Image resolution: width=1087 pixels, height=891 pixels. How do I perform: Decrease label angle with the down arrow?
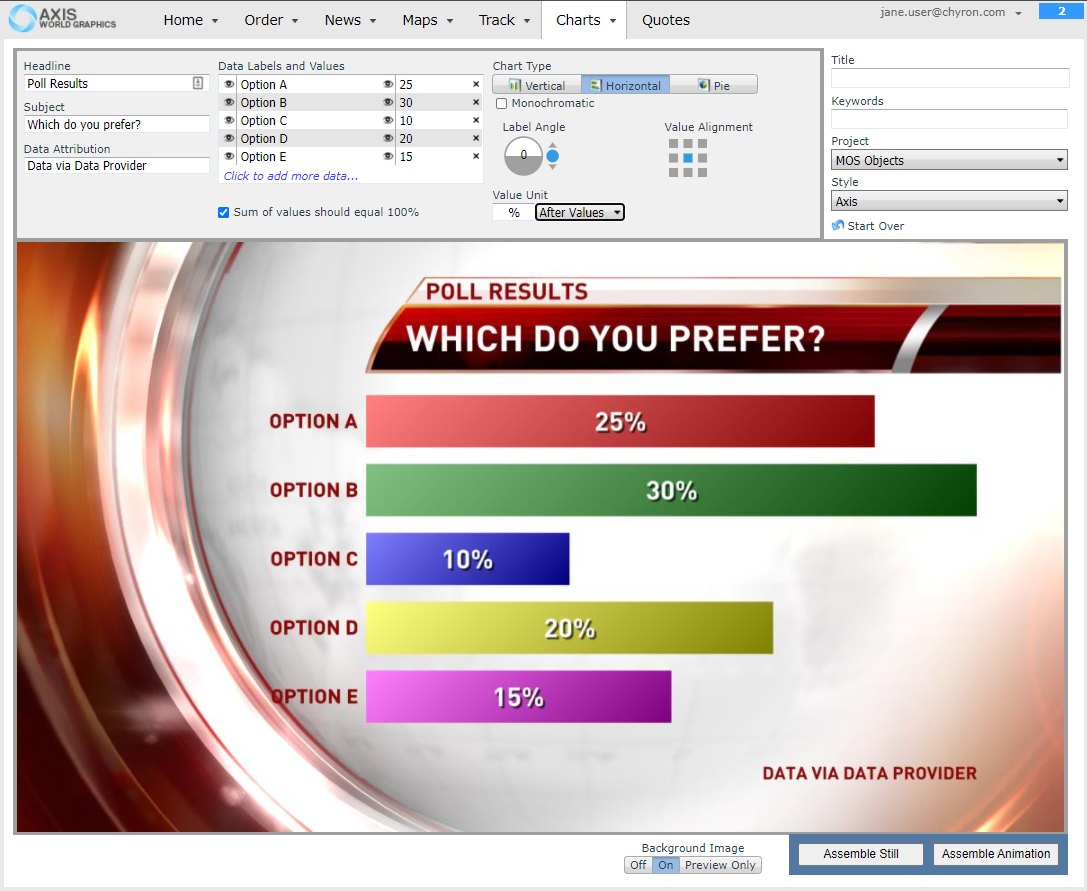pyautogui.click(x=553, y=166)
